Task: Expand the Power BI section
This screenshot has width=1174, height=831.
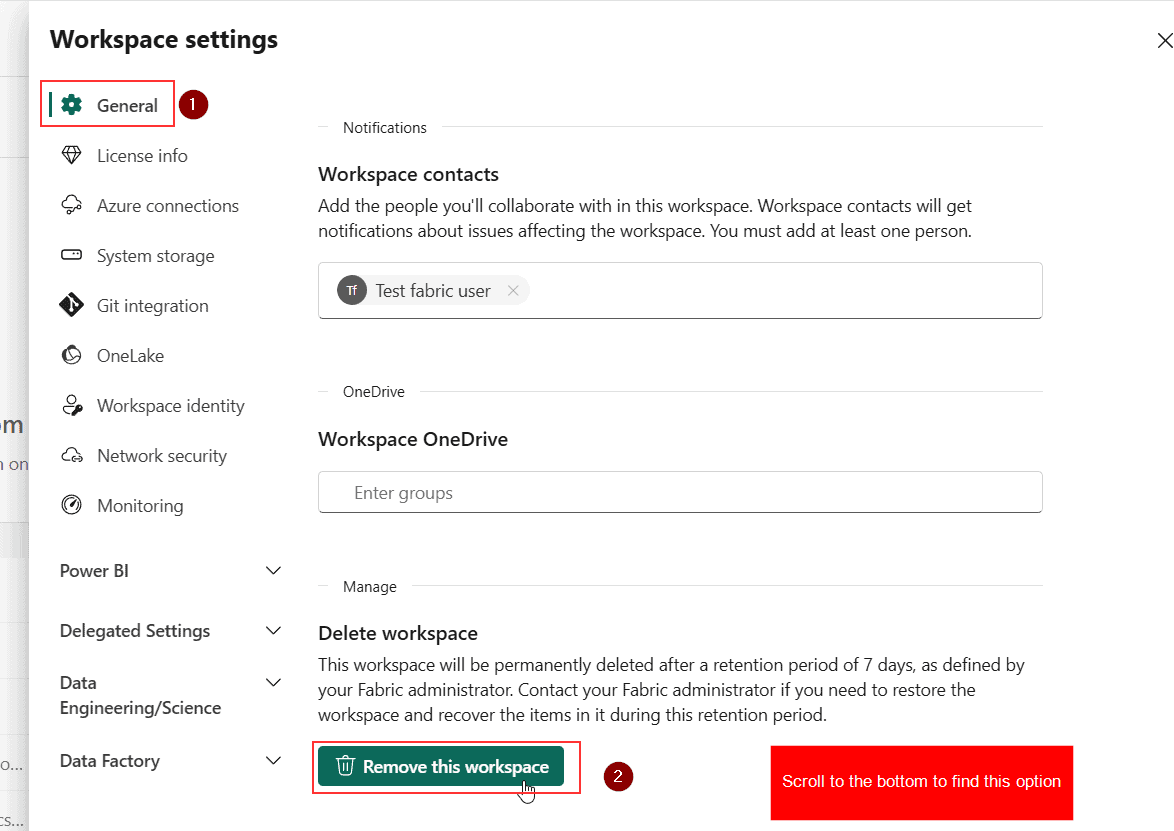Action: (273, 571)
